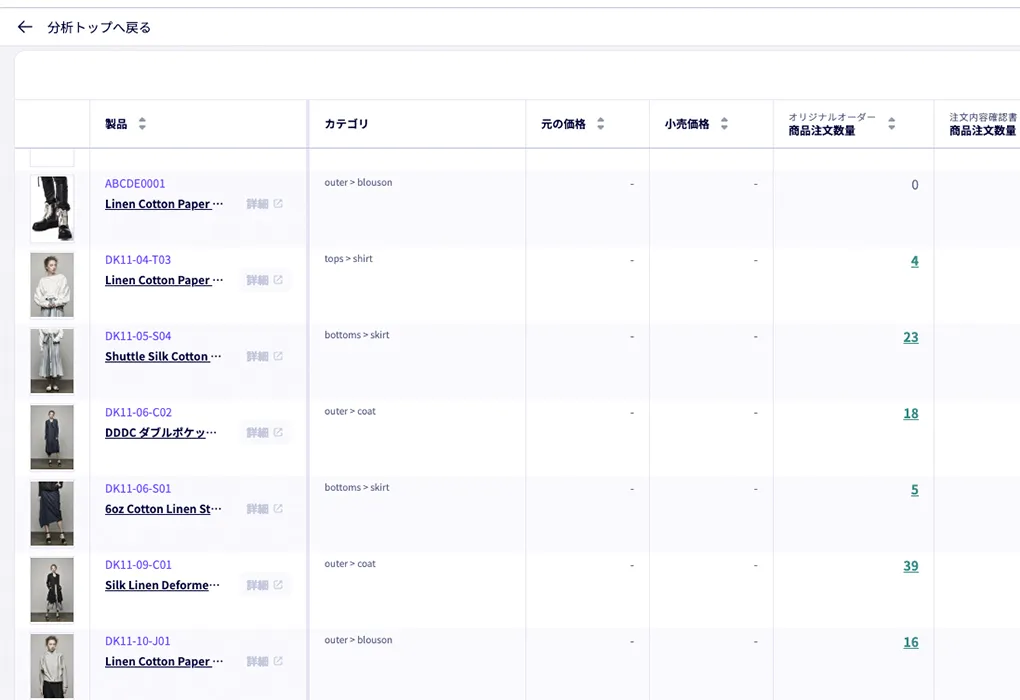The width and height of the screenshot is (1020, 700).
Task: Open 詳細 external link for DK11-05-S04
Action: point(265,356)
